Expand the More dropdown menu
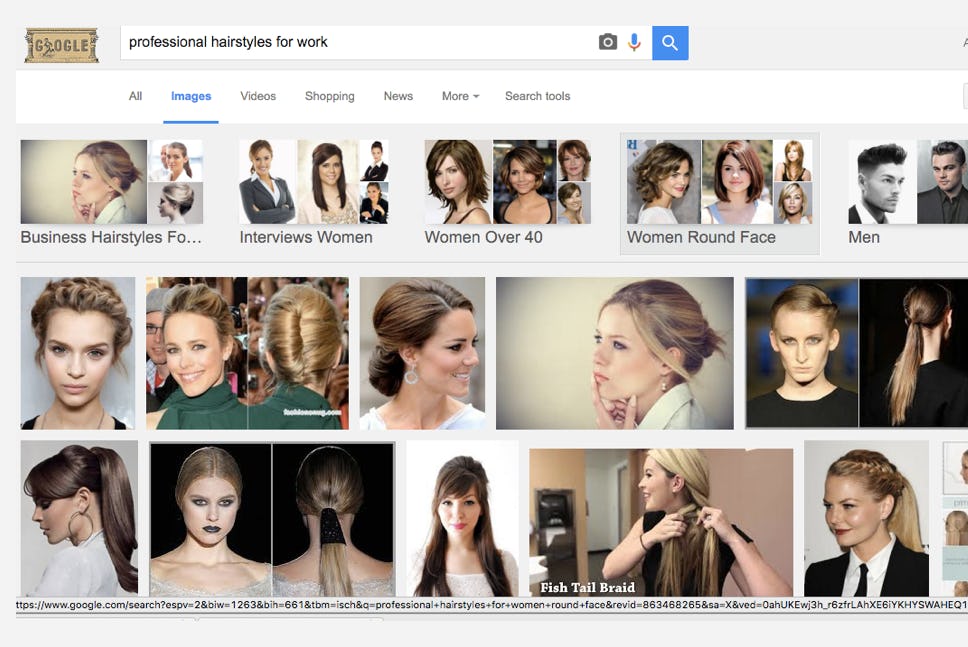This screenshot has width=968, height=647. coord(460,96)
